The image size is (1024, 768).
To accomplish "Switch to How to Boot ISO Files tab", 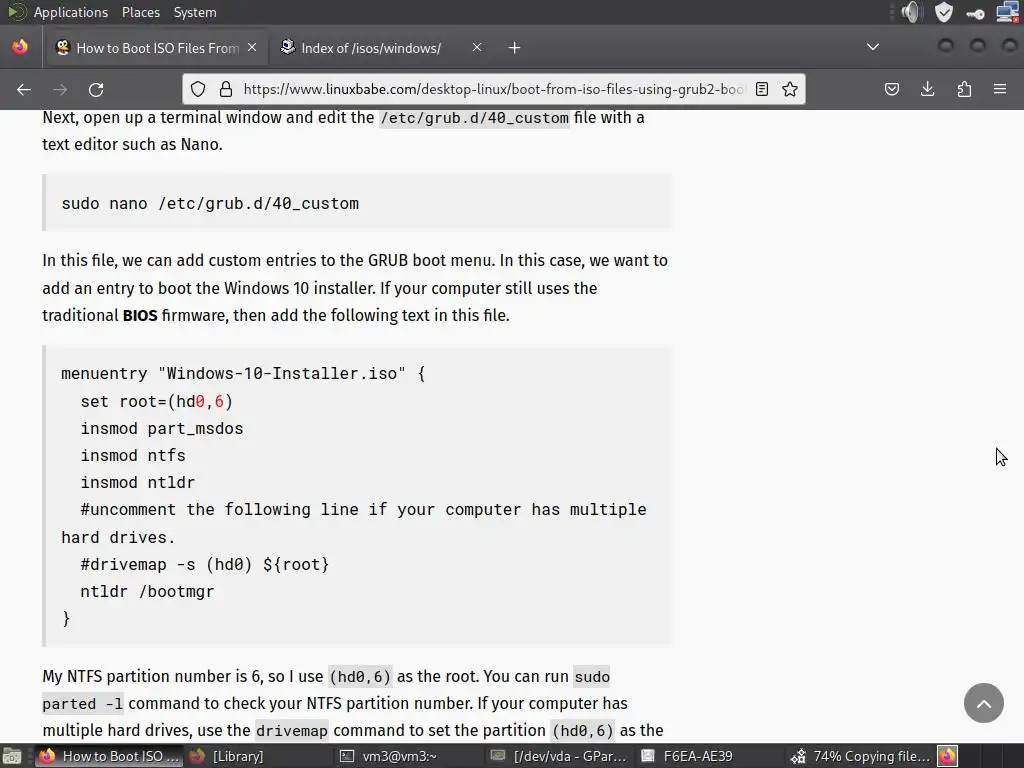I will pos(157,48).
